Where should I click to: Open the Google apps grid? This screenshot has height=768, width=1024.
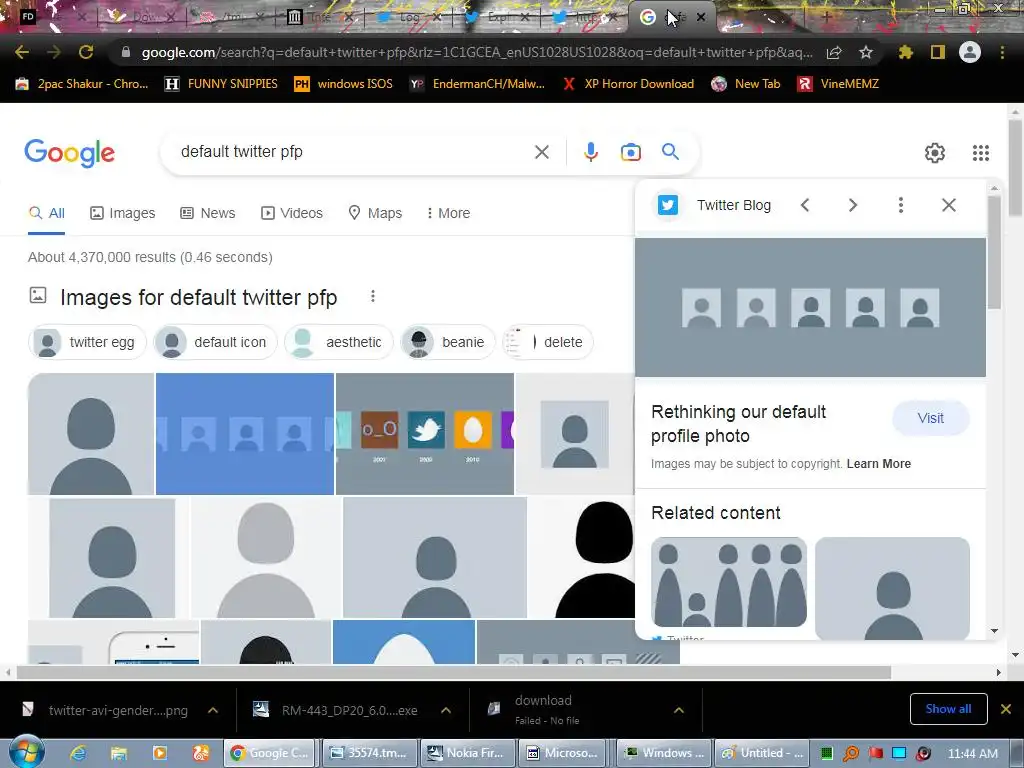[x=981, y=153]
